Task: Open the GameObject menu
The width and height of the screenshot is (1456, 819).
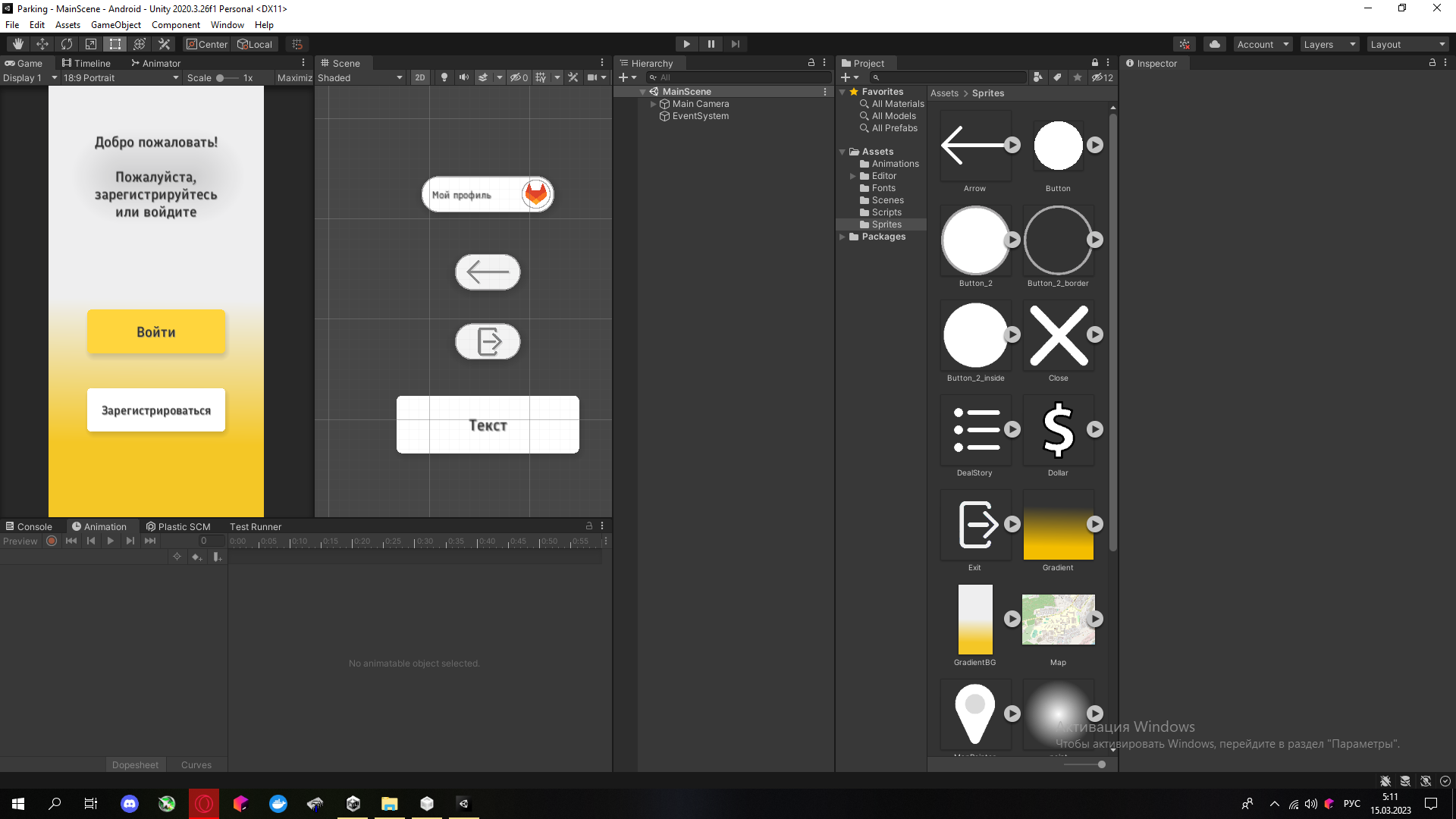Action: point(115,25)
